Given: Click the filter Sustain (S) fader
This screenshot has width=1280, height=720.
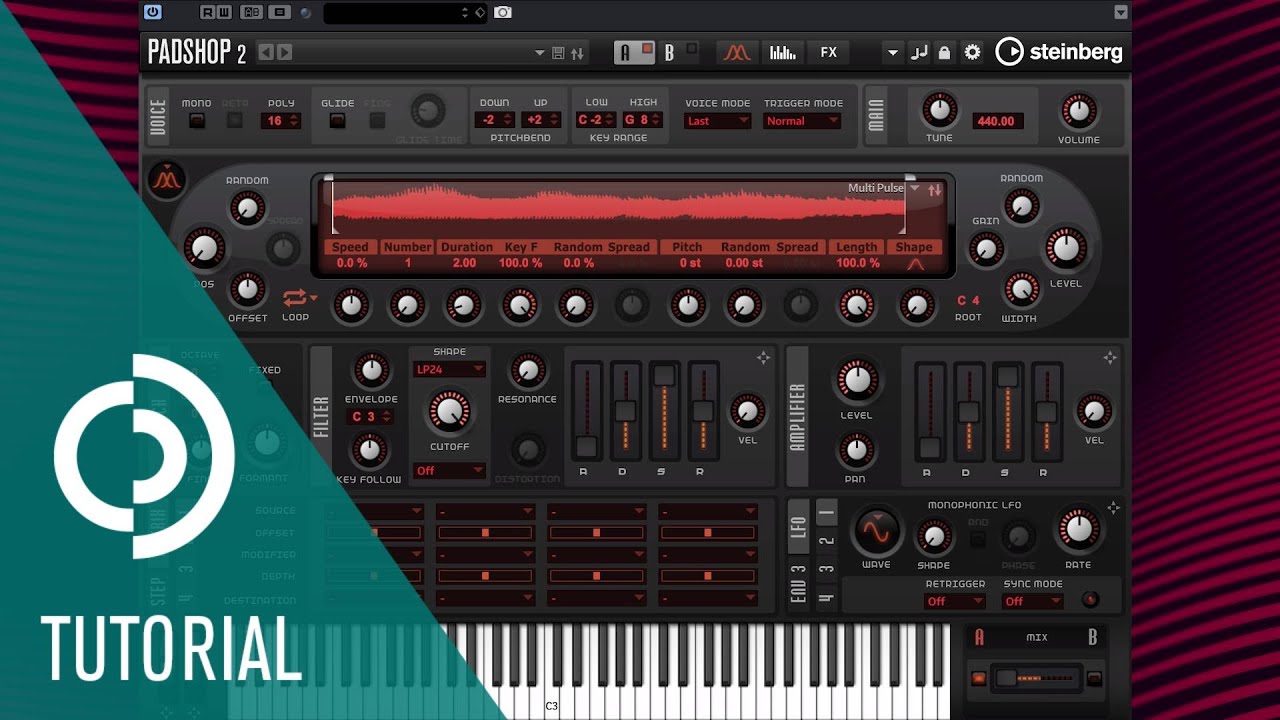Looking at the screenshot, I should coord(664,410).
